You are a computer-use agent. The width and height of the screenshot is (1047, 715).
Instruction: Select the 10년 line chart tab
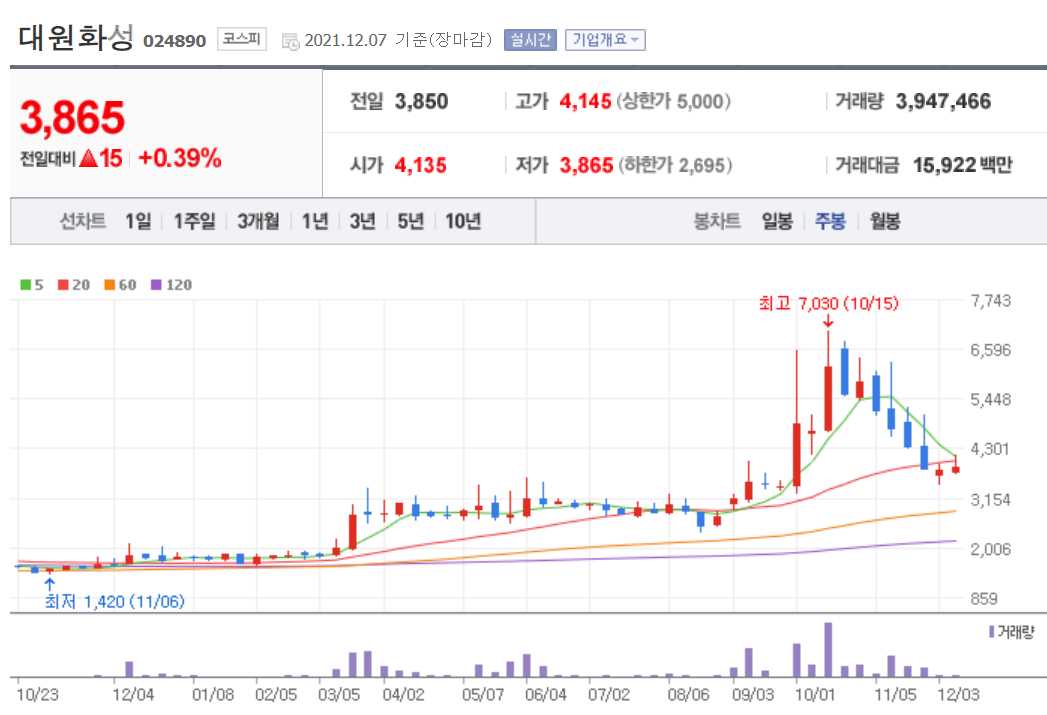click(463, 221)
